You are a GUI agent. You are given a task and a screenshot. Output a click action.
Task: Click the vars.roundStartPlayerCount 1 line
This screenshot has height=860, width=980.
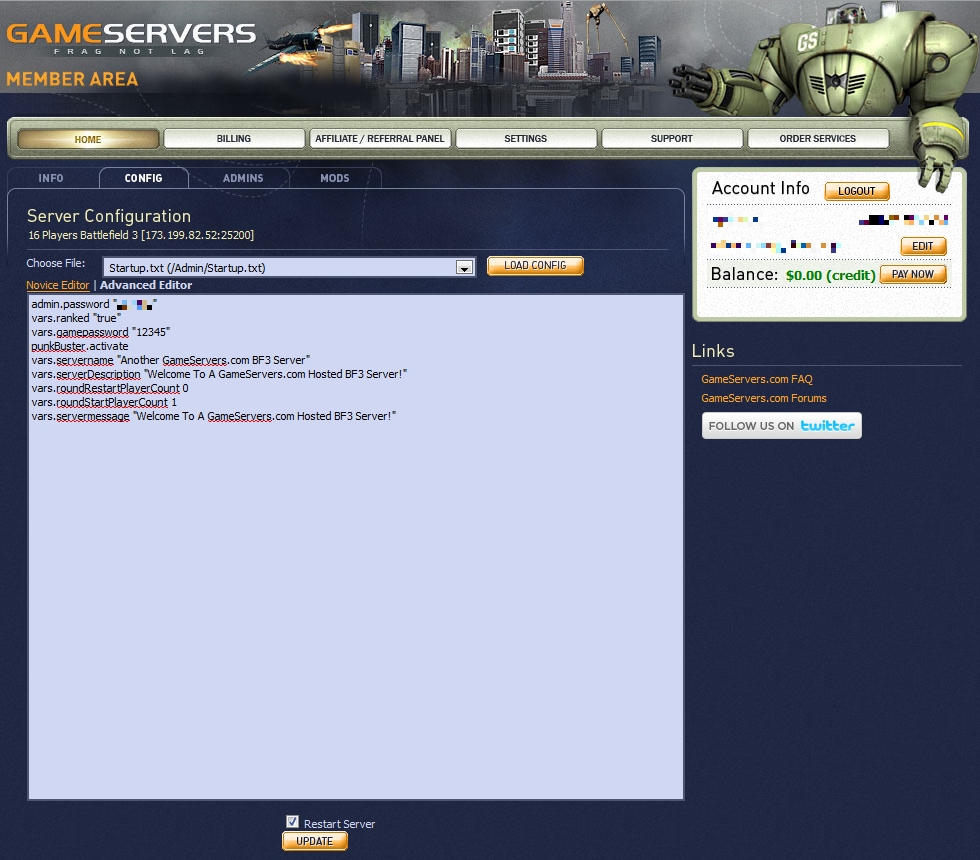click(104, 402)
